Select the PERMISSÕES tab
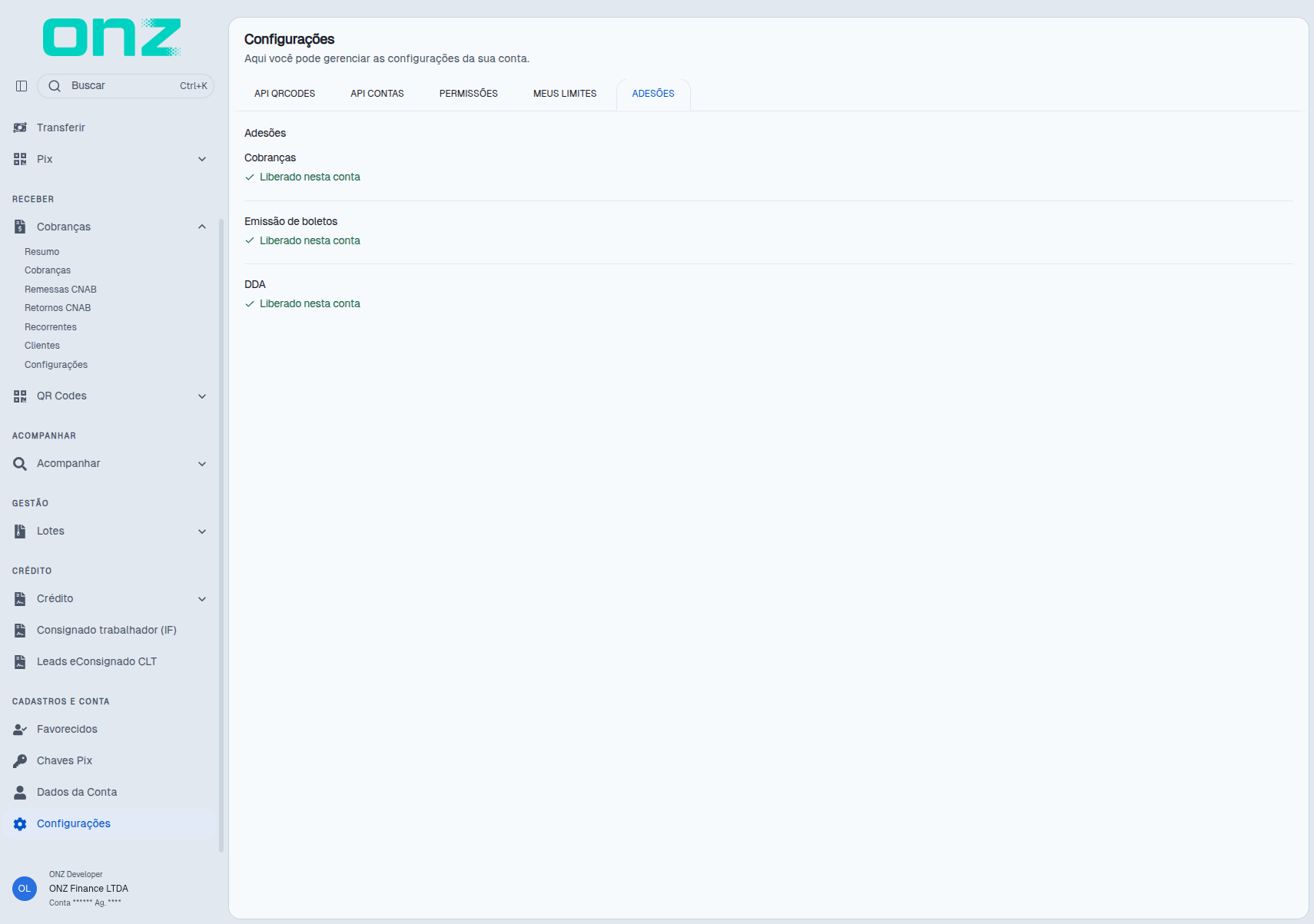 [x=469, y=94]
